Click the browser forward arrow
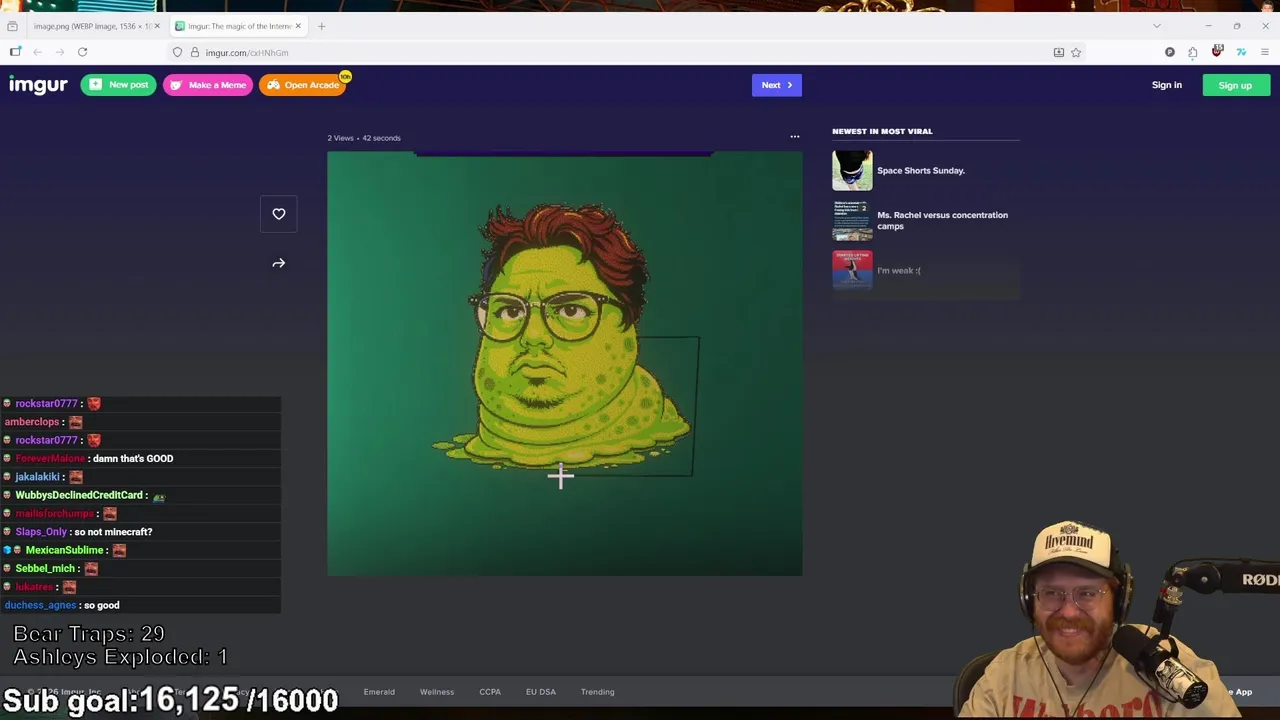 coord(60,52)
